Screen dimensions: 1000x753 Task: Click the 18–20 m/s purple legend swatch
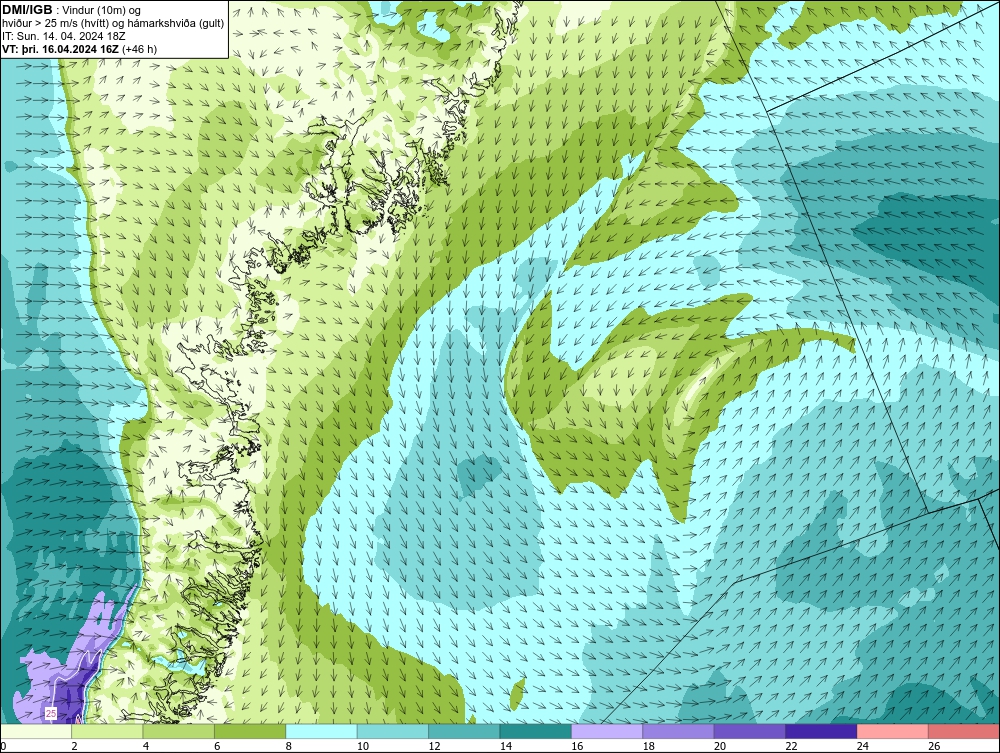(x=679, y=731)
